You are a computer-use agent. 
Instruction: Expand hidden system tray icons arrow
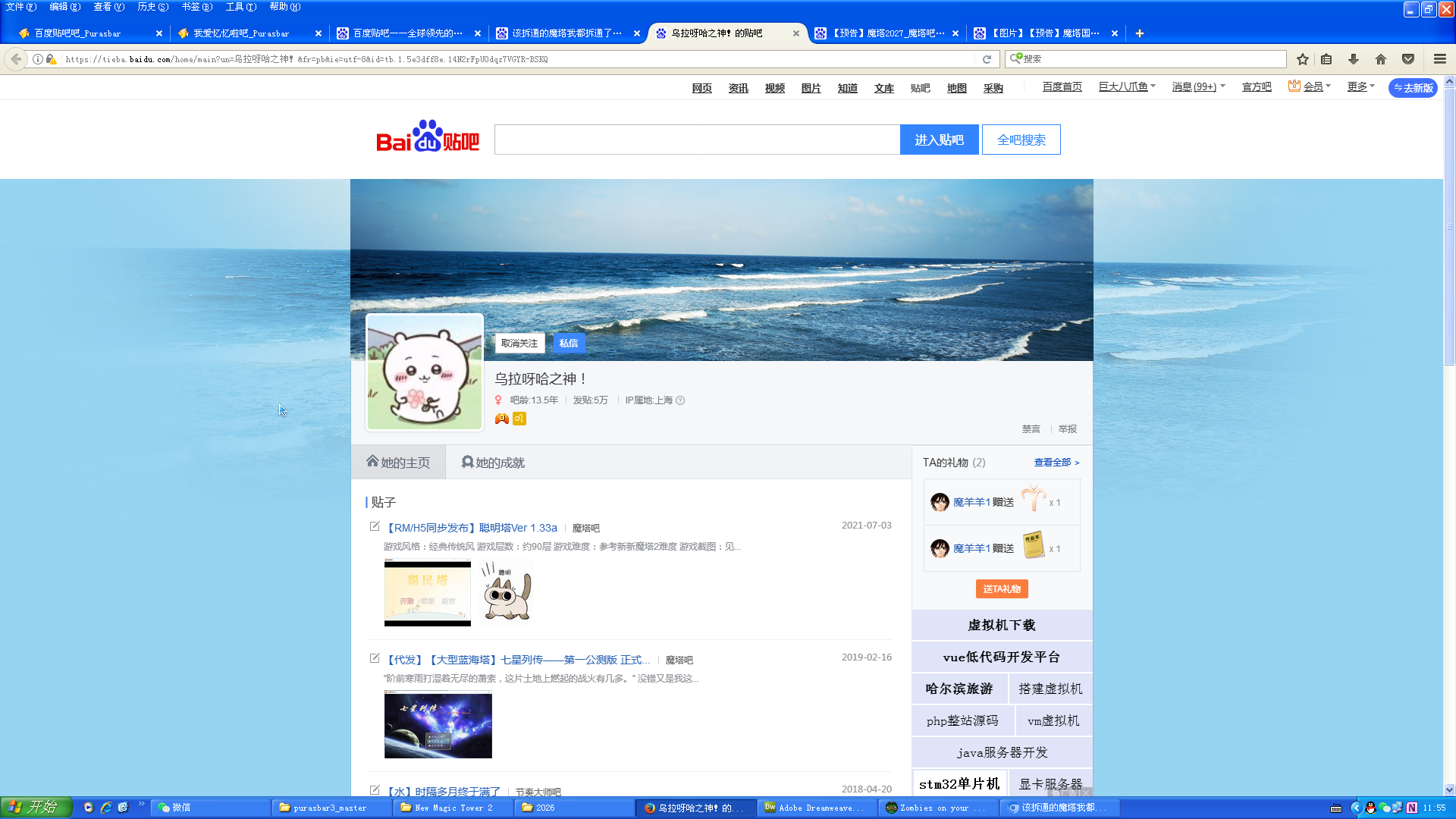click(x=1356, y=808)
